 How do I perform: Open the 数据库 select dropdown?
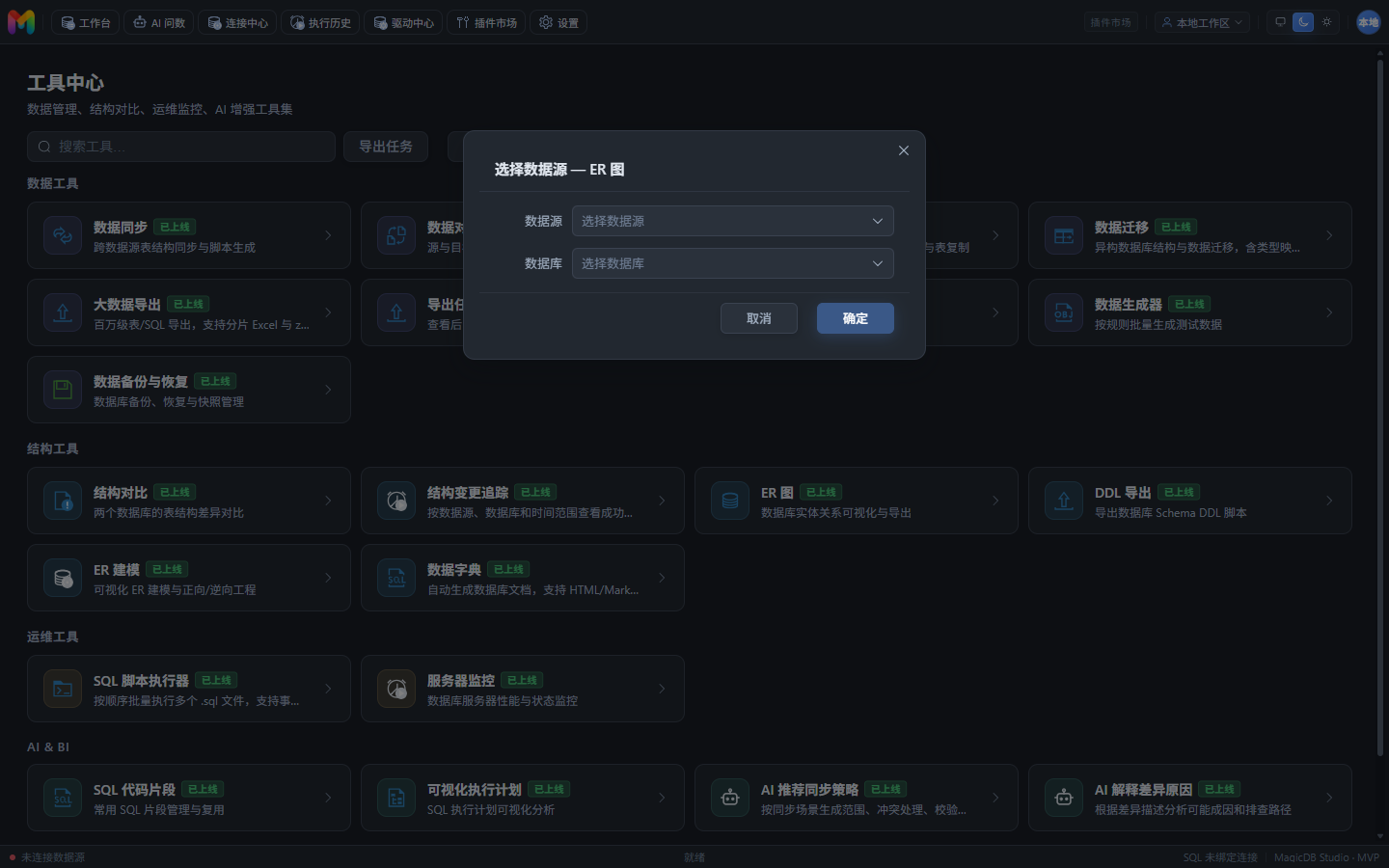tap(733, 263)
